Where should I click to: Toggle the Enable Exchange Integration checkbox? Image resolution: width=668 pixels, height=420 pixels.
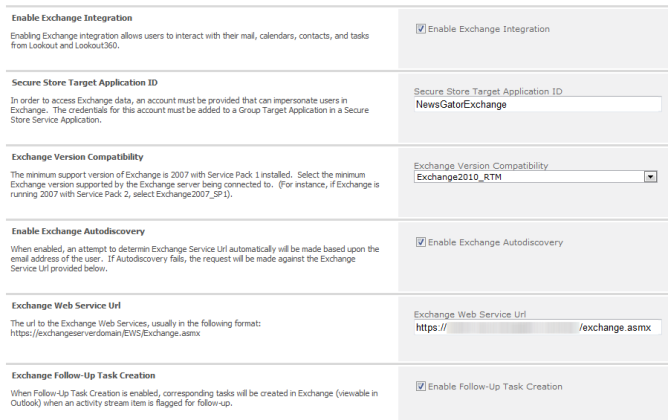(x=420, y=28)
